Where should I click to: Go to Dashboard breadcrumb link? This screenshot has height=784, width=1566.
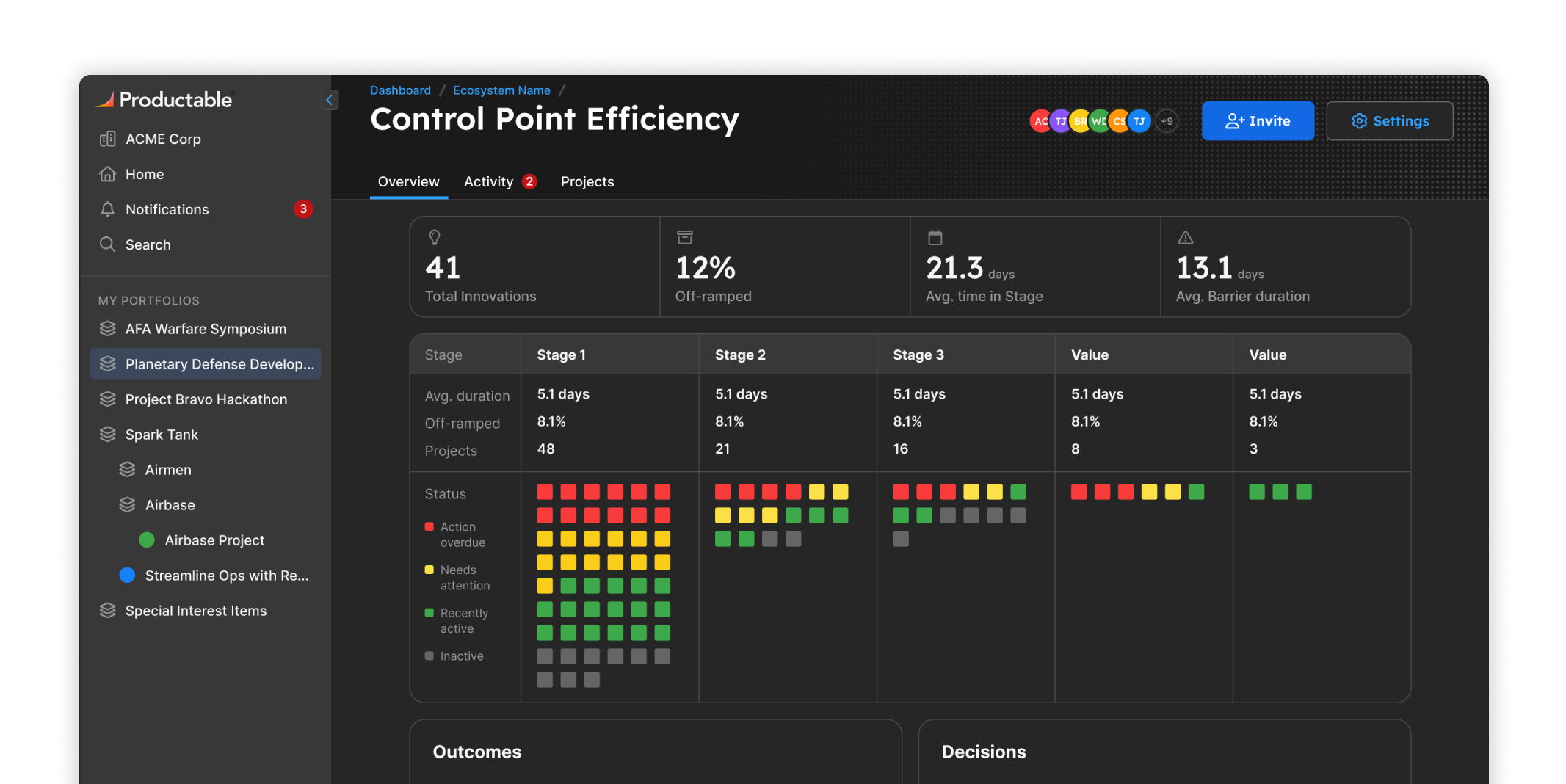[400, 90]
